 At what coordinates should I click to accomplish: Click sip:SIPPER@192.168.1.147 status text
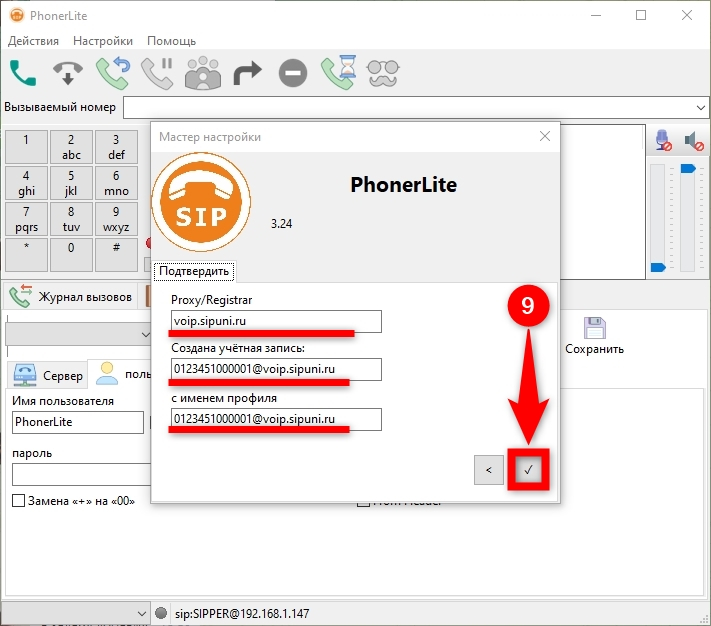[242, 614]
